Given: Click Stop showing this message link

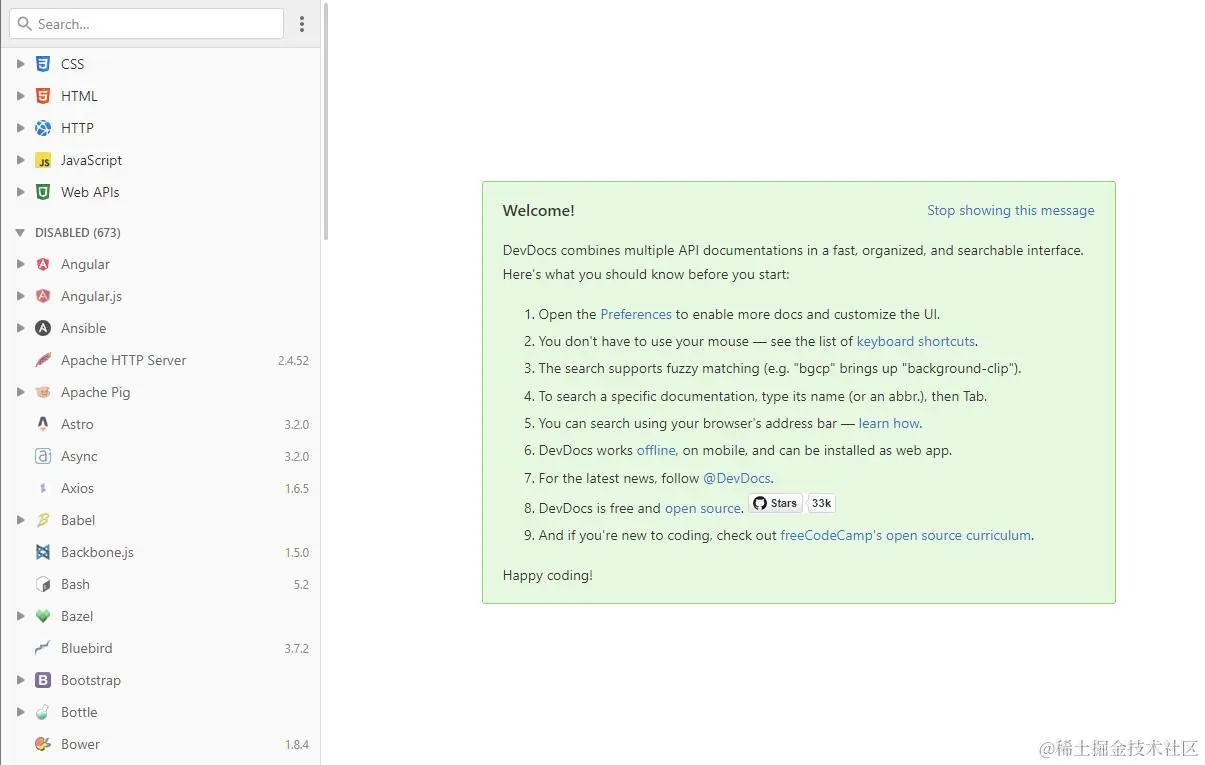Looking at the screenshot, I should coord(1010,210).
